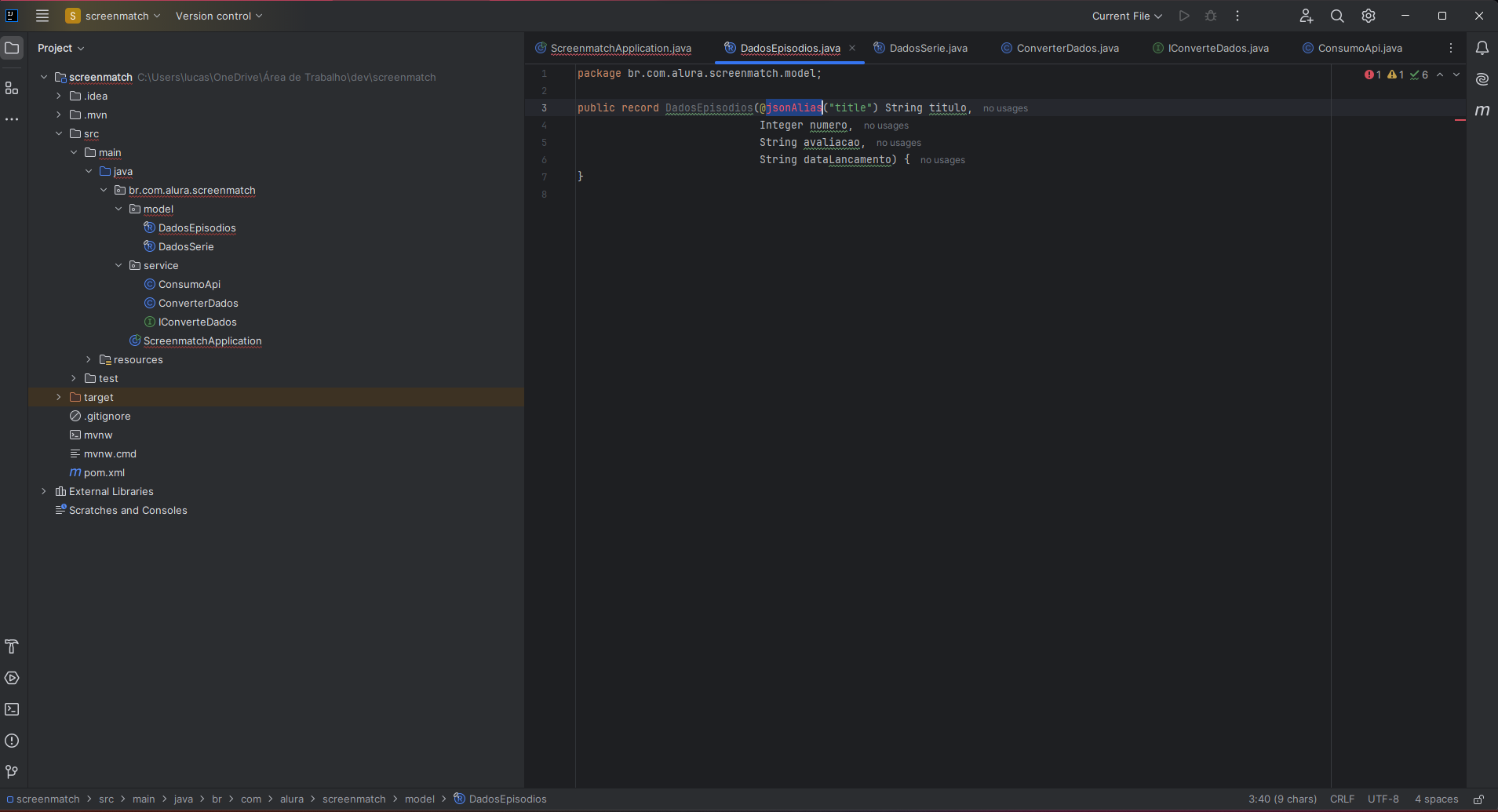This screenshot has width=1498, height=812.
Task: Click no usages hint after titulo
Action: 1005,108
